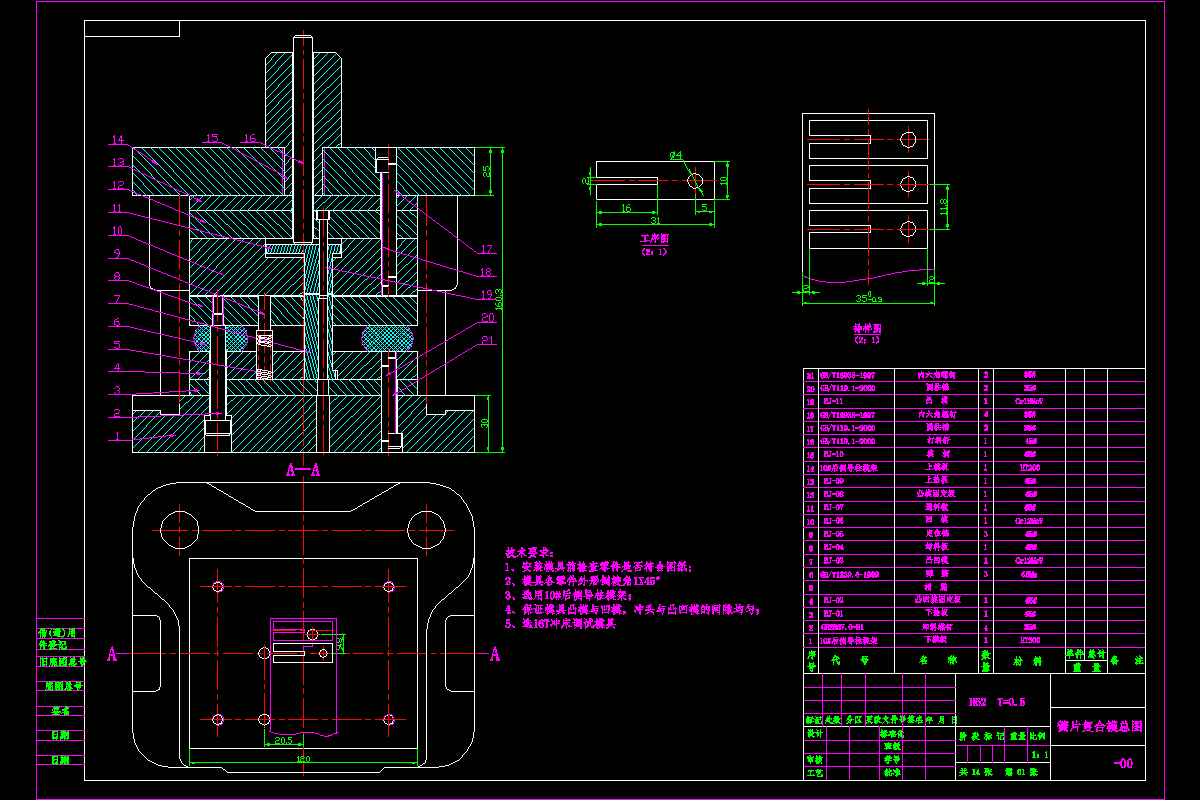Select part callout number 10
The height and width of the screenshot is (800, 1200).
(117, 230)
